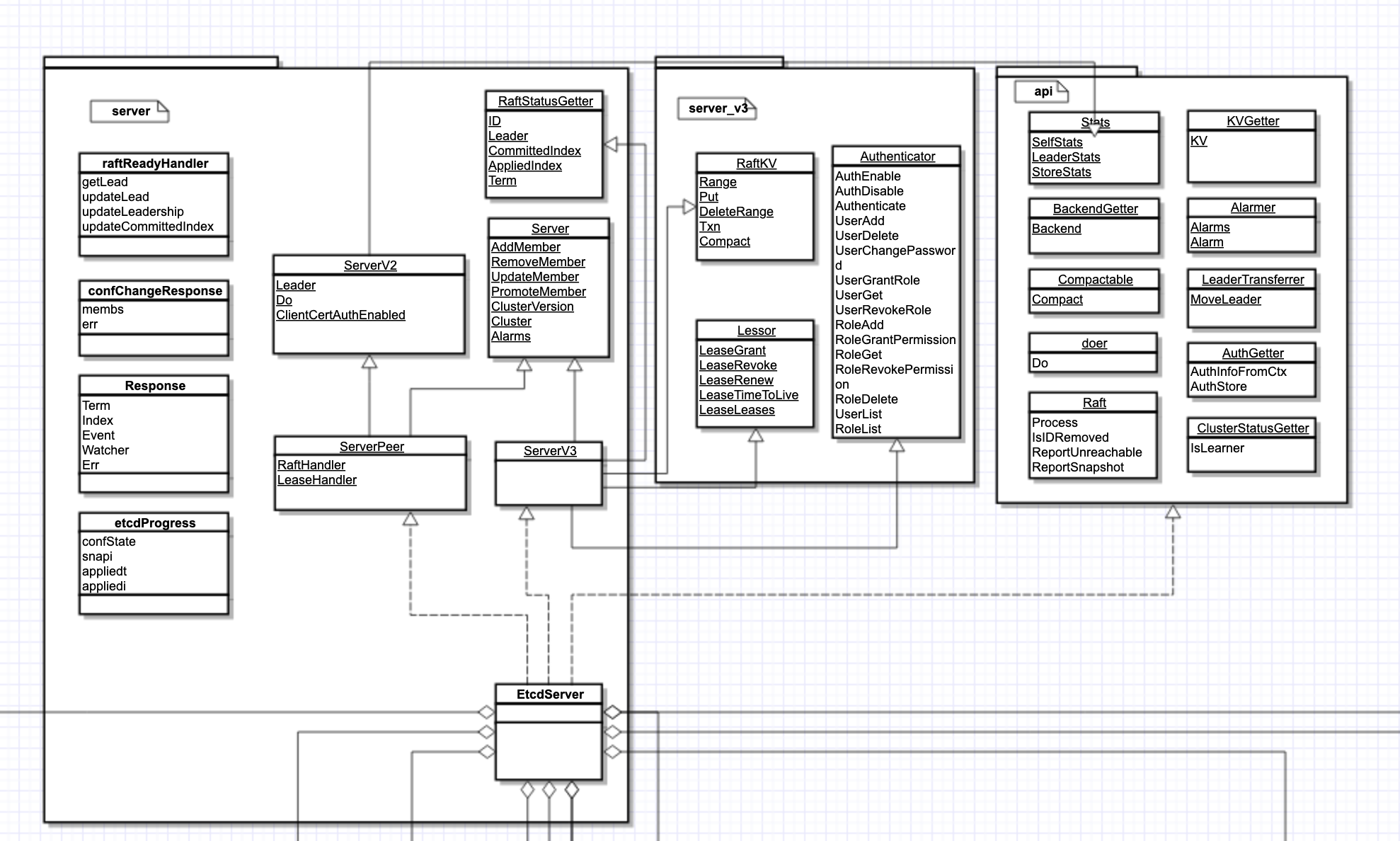Click the top-left diamond connector on EtcdServer
The image size is (1400, 841).
[x=486, y=712]
